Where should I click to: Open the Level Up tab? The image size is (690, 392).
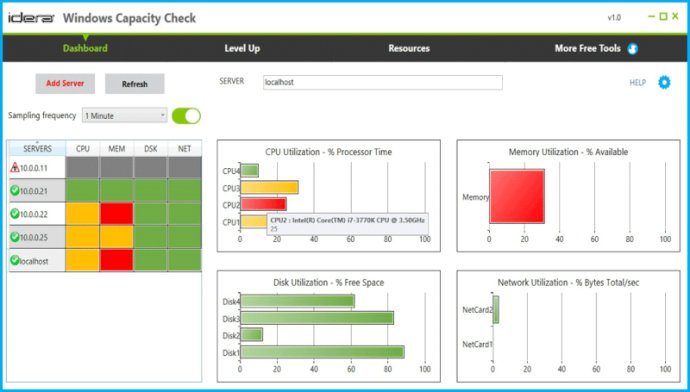tap(242, 48)
